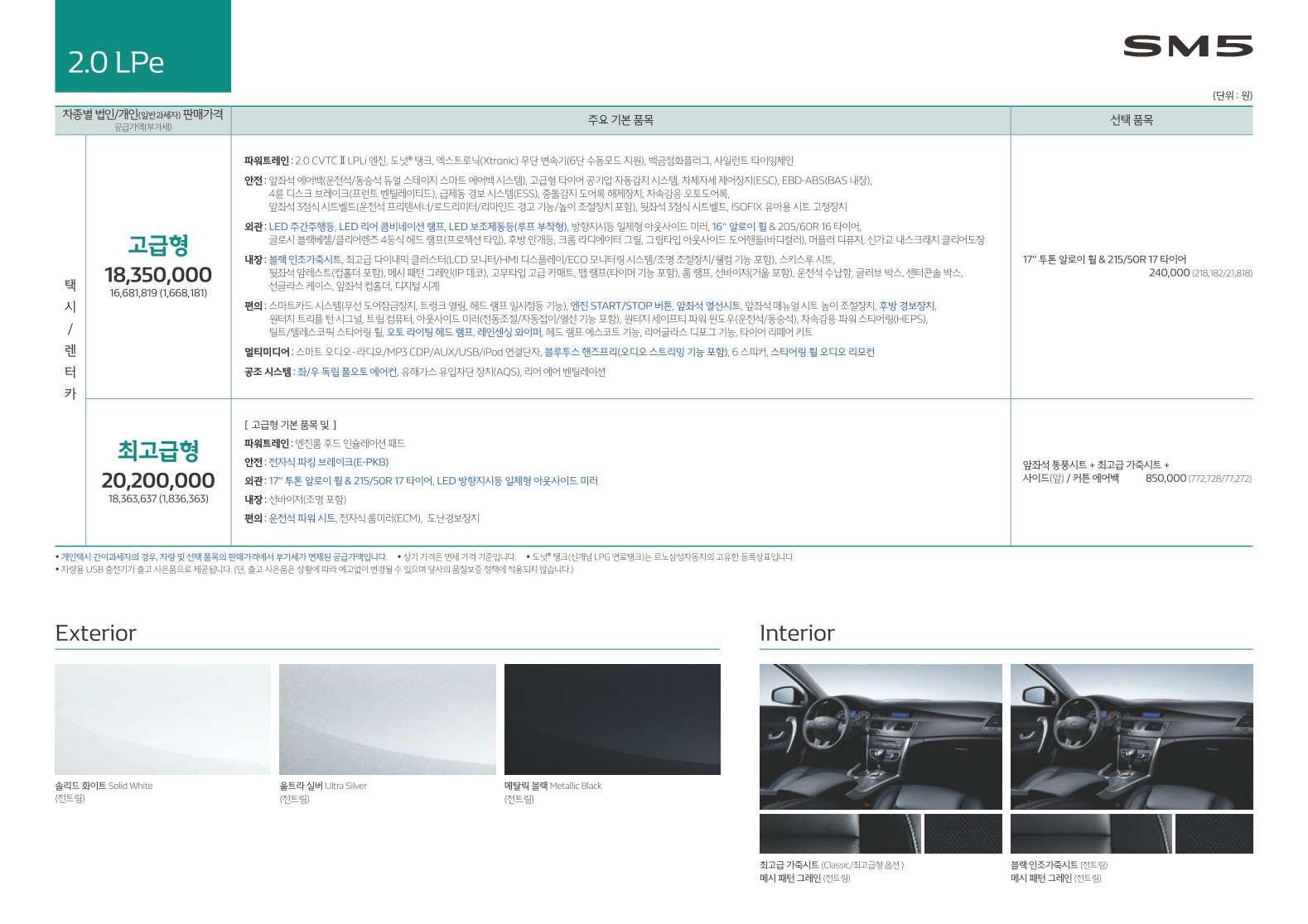Pick the Ultra Silver exterior color swatch
The image size is (1308, 924).
click(387, 719)
